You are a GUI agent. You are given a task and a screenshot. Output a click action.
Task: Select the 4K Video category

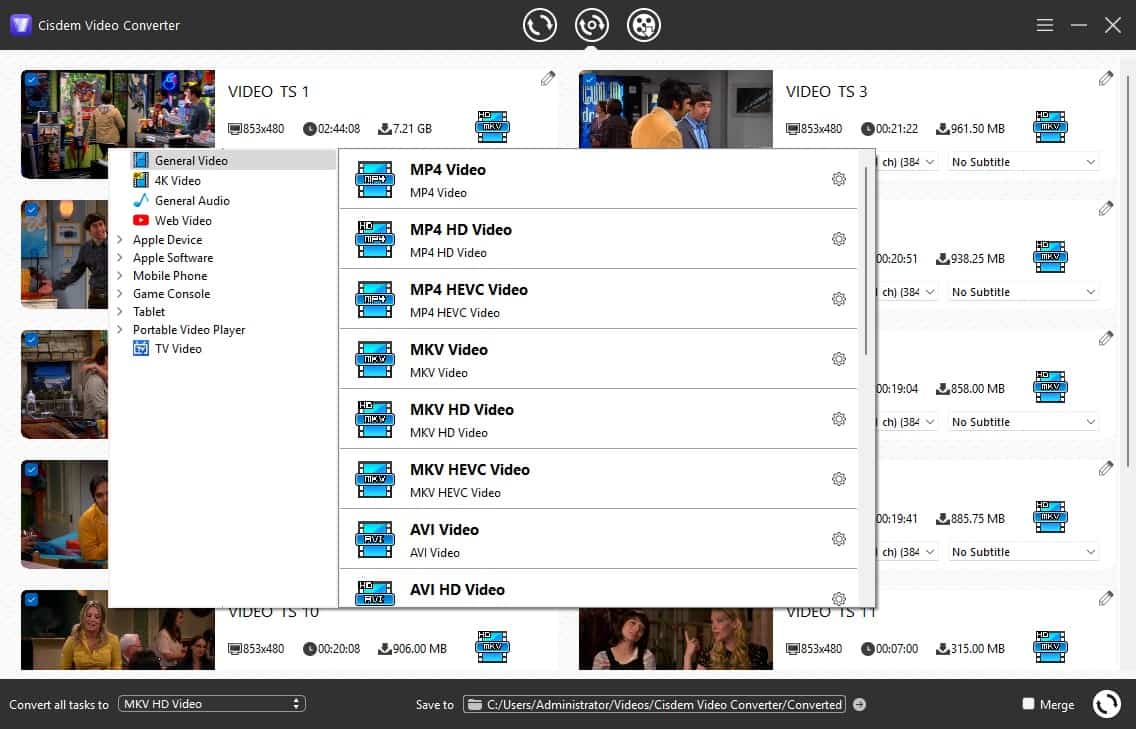177,180
